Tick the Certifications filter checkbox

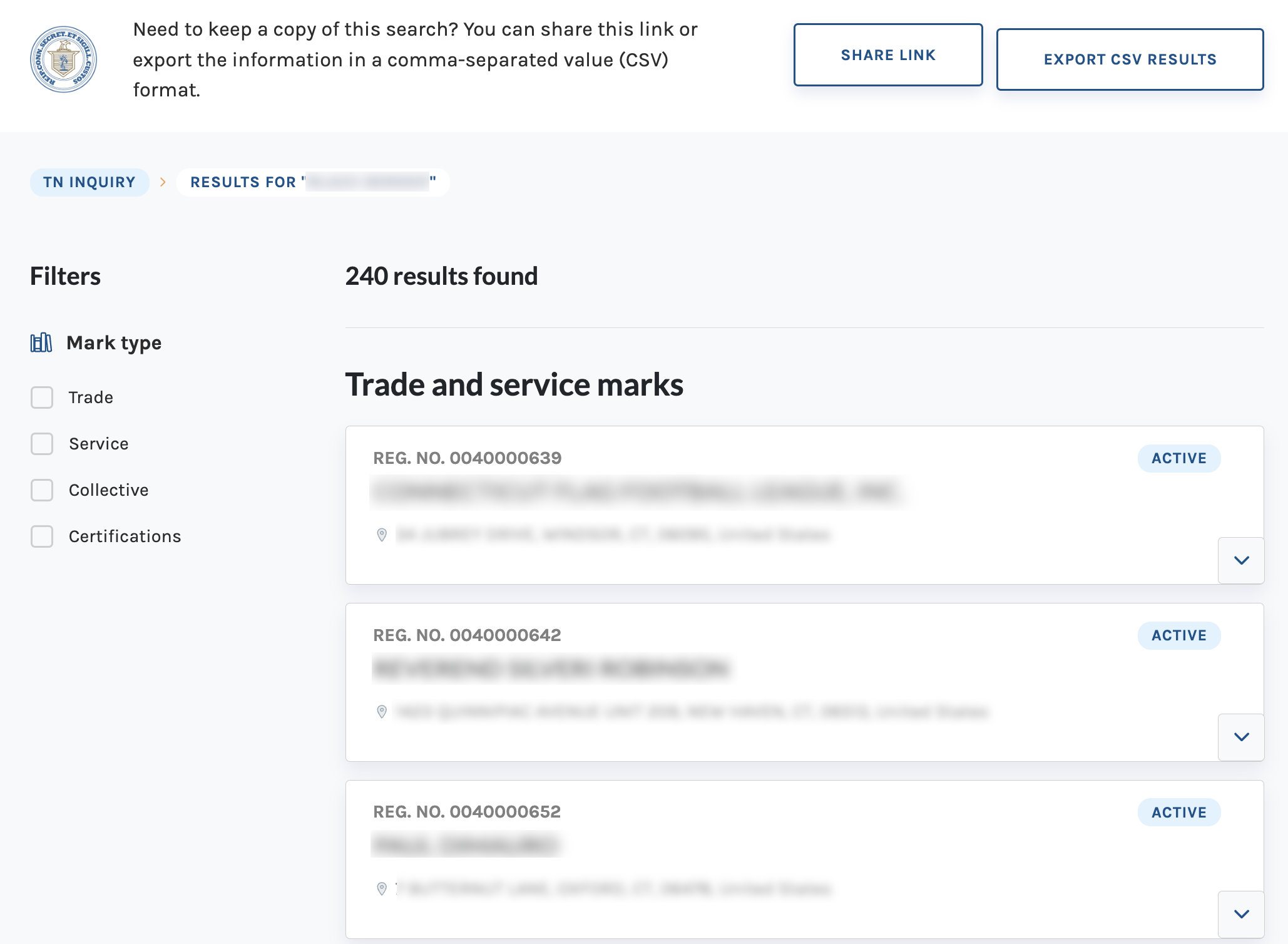(x=42, y=536)
